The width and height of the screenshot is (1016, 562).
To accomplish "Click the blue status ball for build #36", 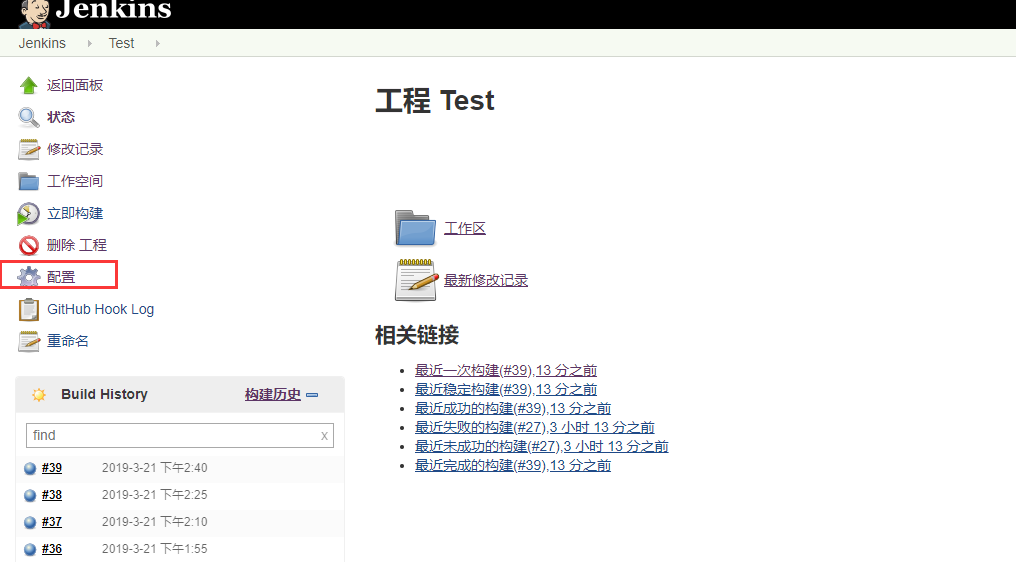I will pos(30,550).
